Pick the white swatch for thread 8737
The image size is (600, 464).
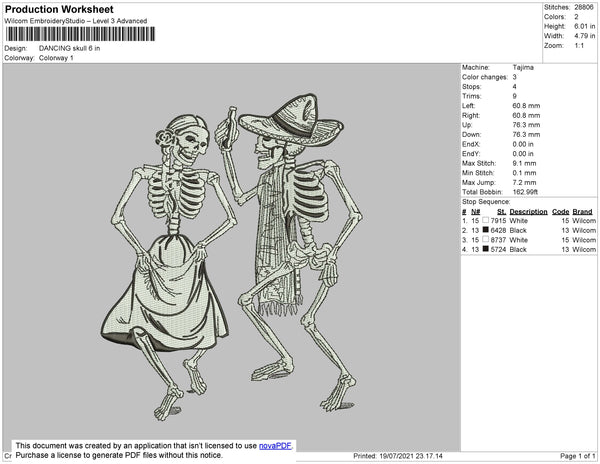[x=486, y=240]
